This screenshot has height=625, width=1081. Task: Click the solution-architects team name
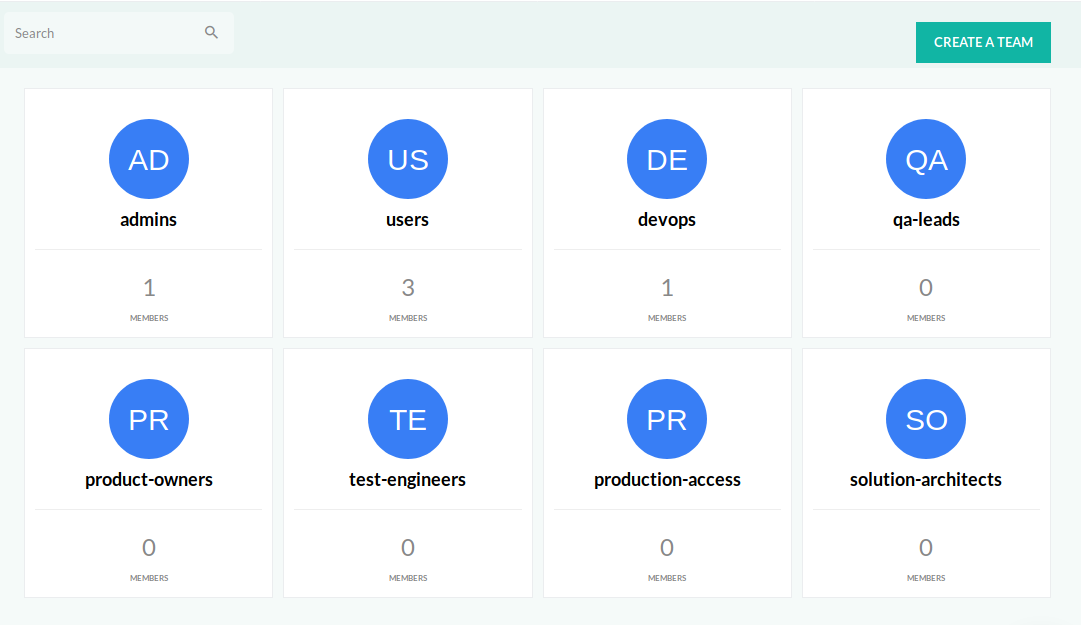(926, 480)
